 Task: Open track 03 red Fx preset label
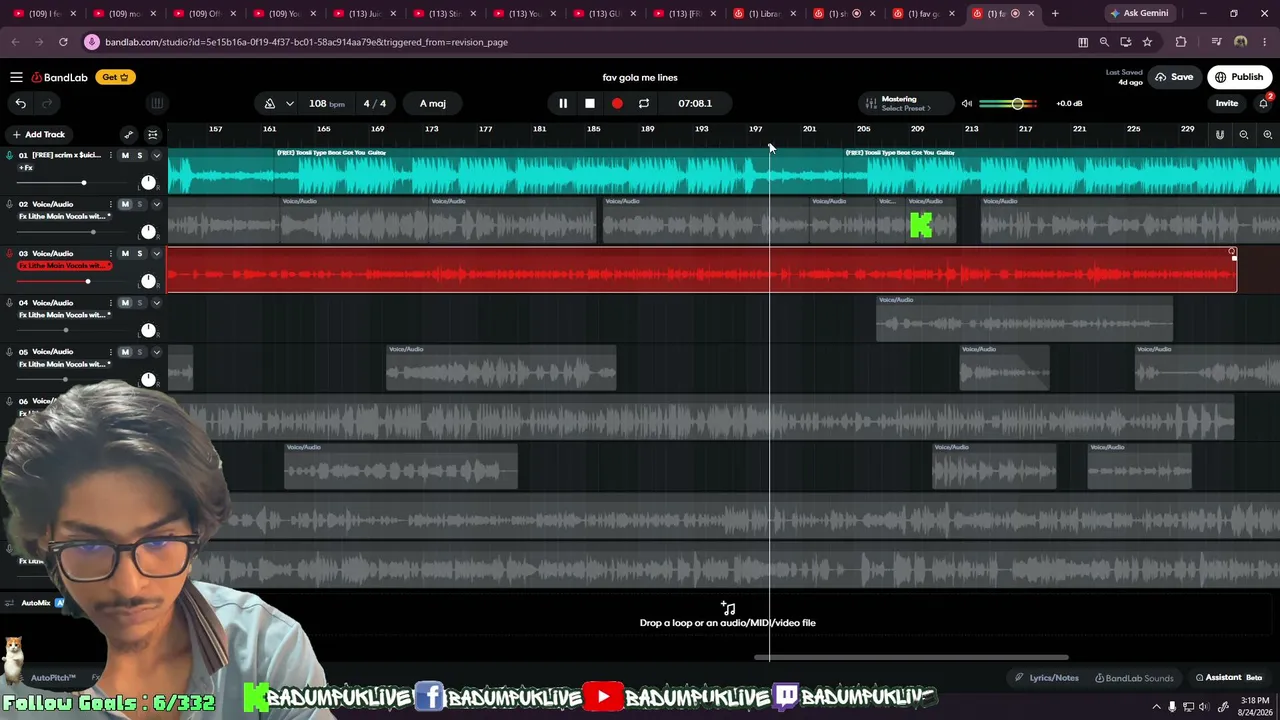click(65, 266)
